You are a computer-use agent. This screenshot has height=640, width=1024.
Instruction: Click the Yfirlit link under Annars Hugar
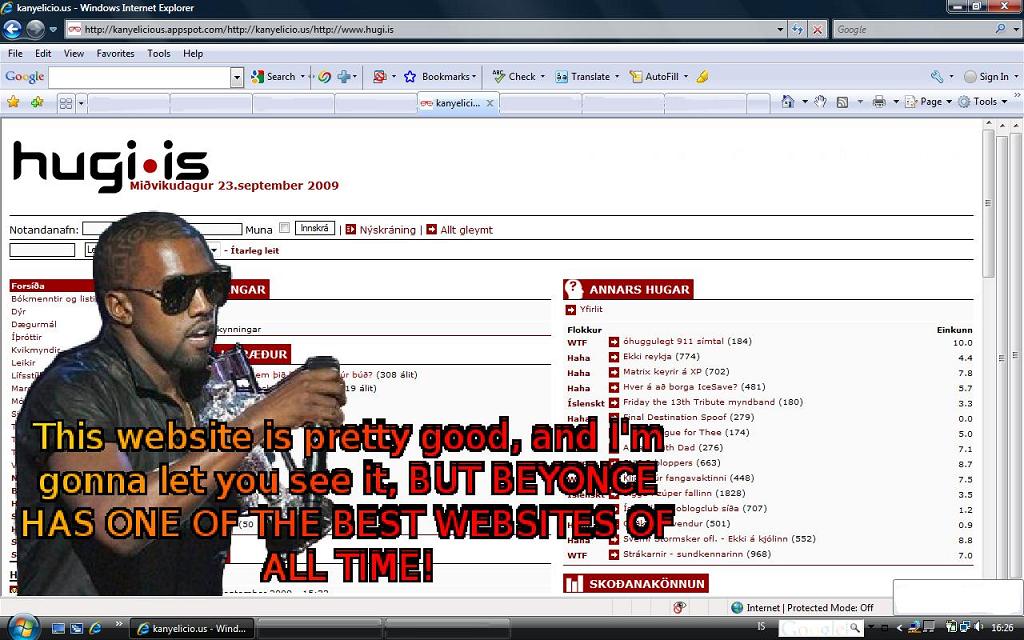(x=591, y=310)
